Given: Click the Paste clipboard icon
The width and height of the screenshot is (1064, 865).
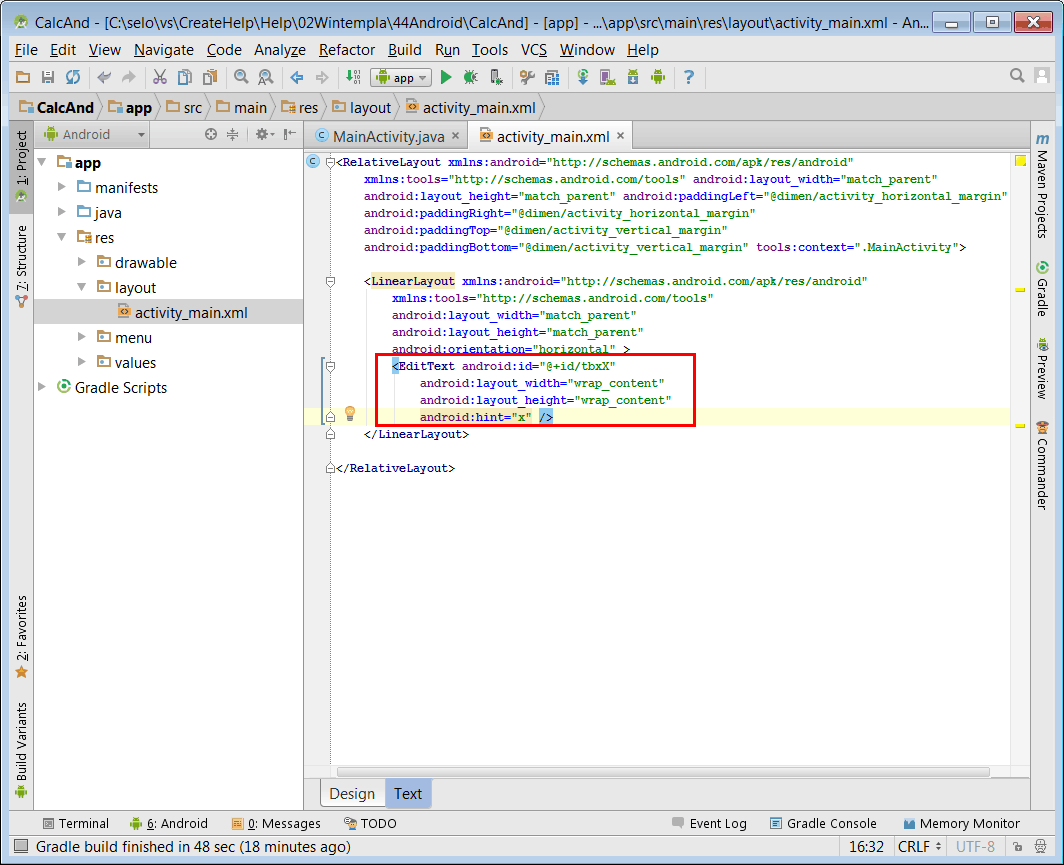Looking at the screenshot, I should click(210, 77).
